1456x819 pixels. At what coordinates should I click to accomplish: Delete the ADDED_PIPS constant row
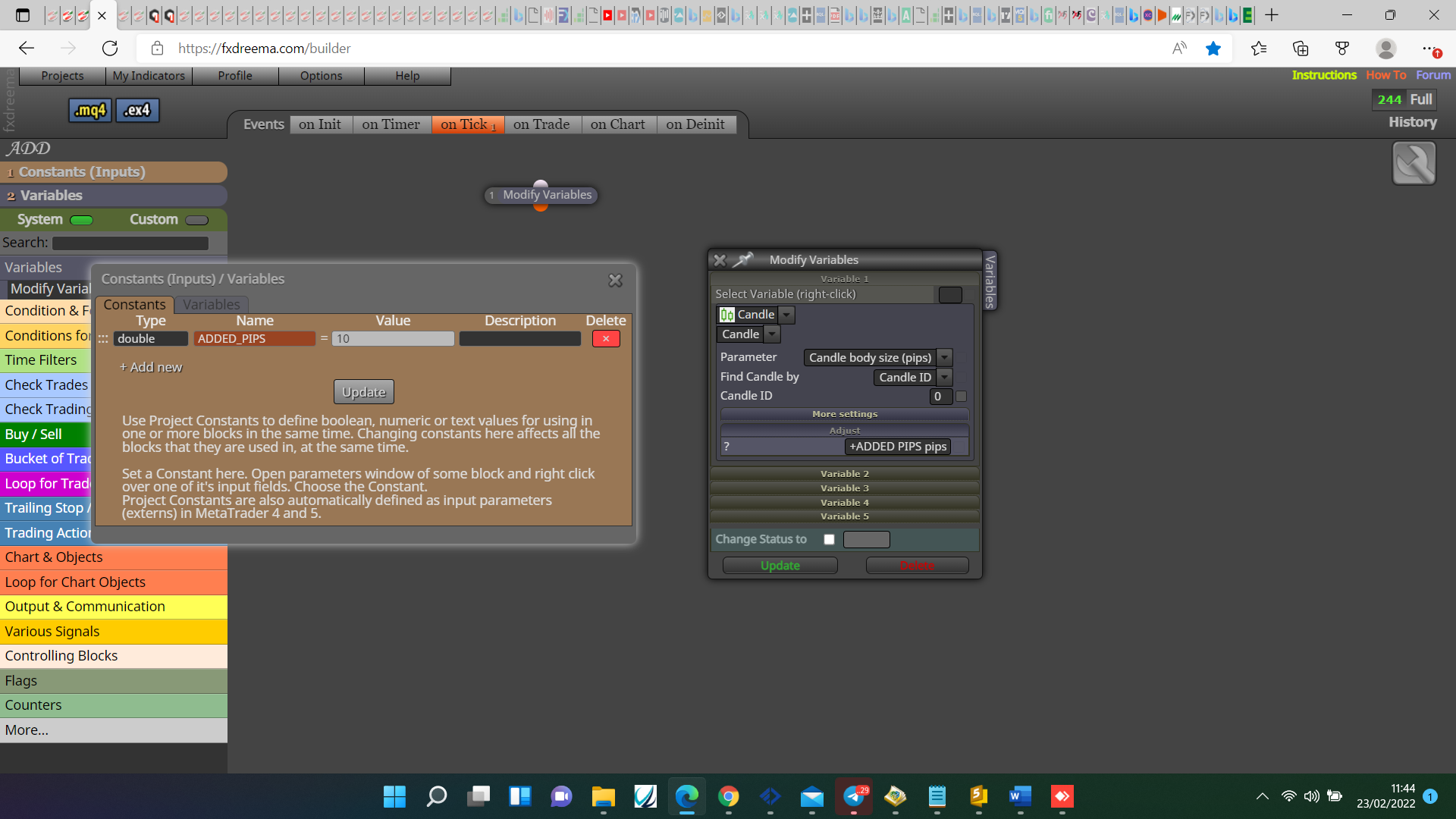point(606,339)
